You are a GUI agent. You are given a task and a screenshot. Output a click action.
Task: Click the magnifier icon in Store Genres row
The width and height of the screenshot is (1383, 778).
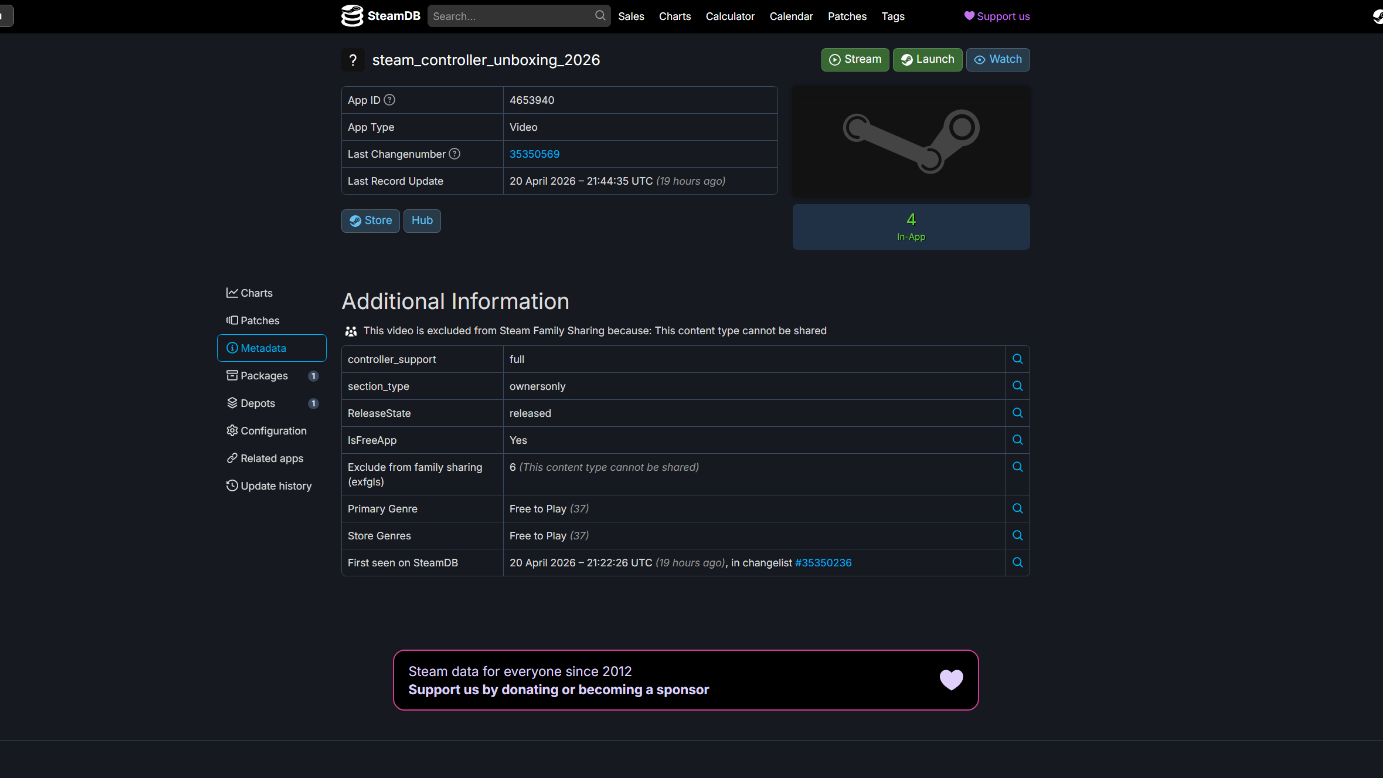point(1018,536)
